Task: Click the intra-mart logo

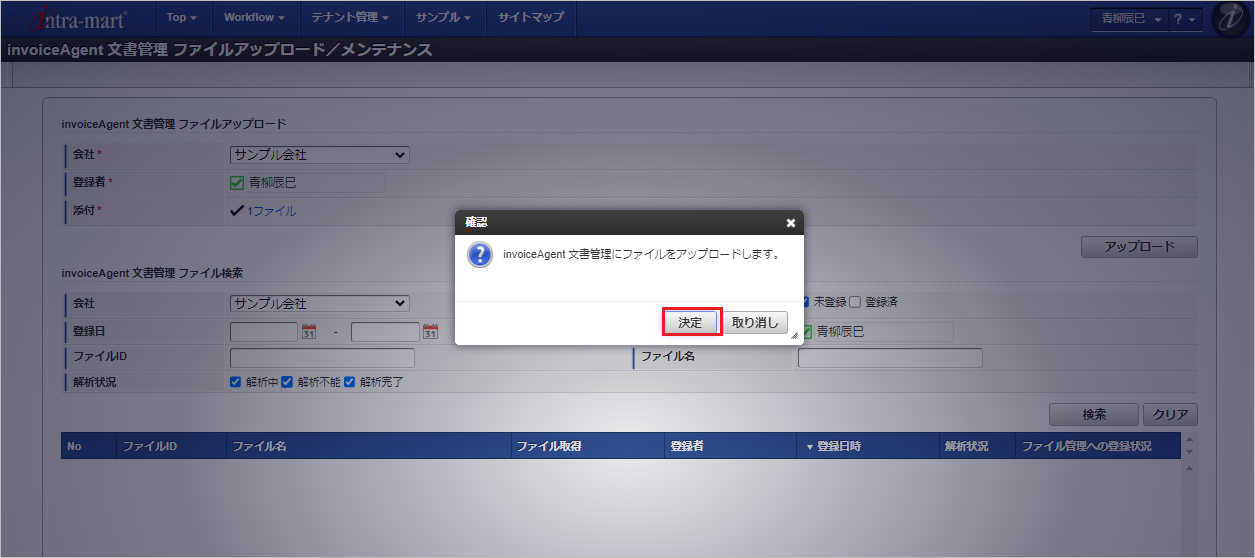Action: point(78,18)
